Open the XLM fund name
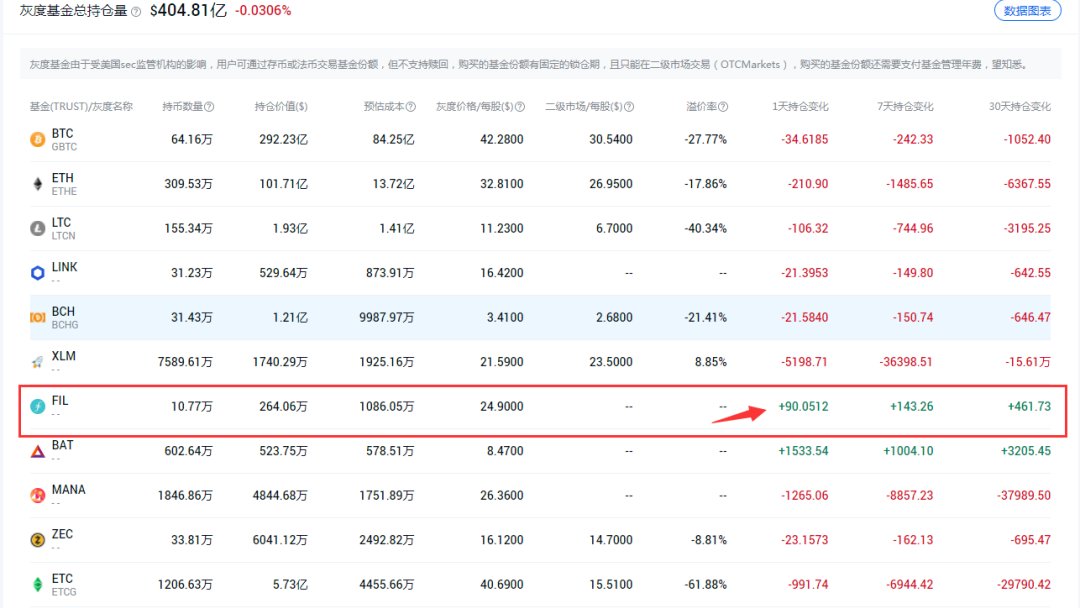Image resolution: width=1080 pixels, height=608 pixels. coord(63,356)
